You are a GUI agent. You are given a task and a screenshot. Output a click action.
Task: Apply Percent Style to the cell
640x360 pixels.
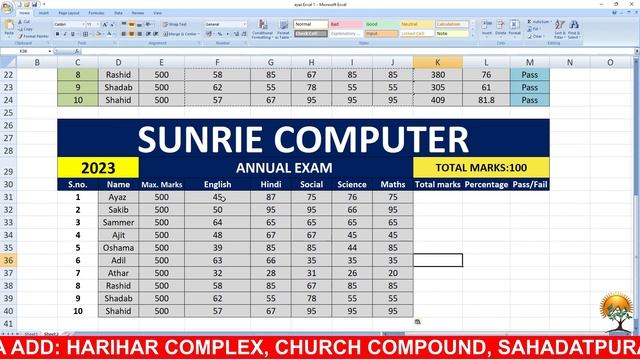coord(220,34)
